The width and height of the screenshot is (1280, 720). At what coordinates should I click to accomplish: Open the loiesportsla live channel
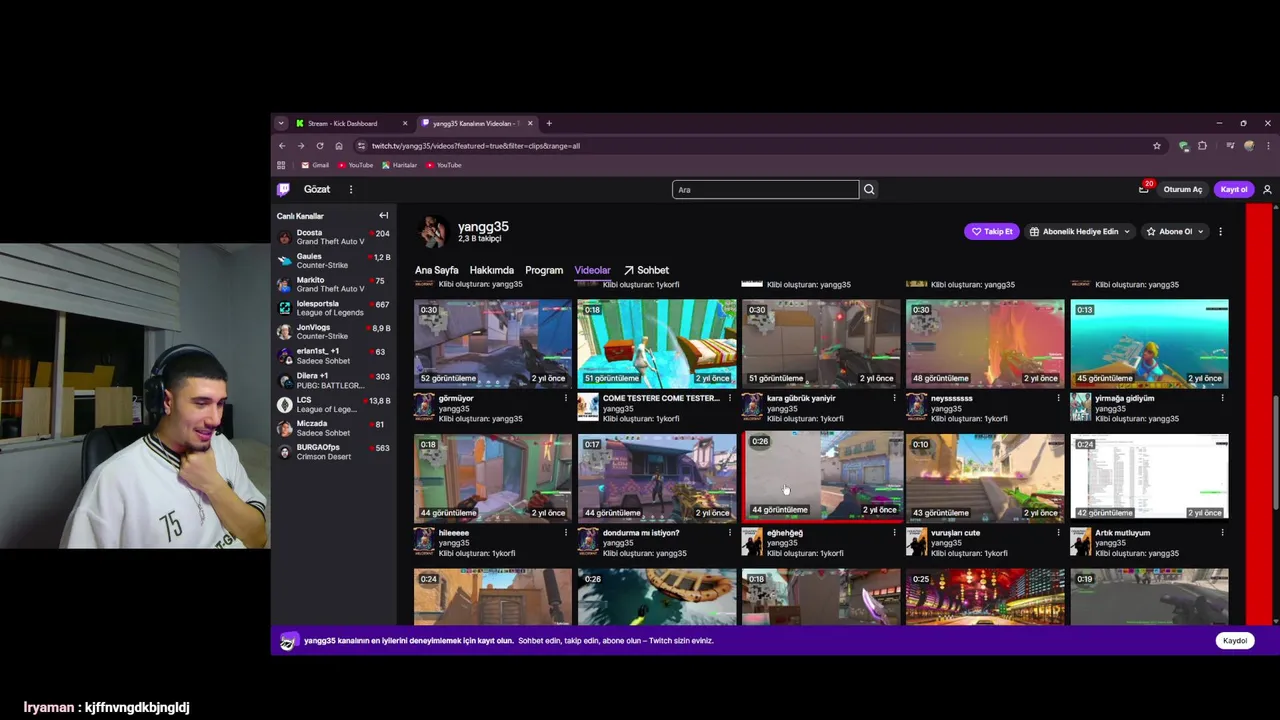(x=333, y=308)
